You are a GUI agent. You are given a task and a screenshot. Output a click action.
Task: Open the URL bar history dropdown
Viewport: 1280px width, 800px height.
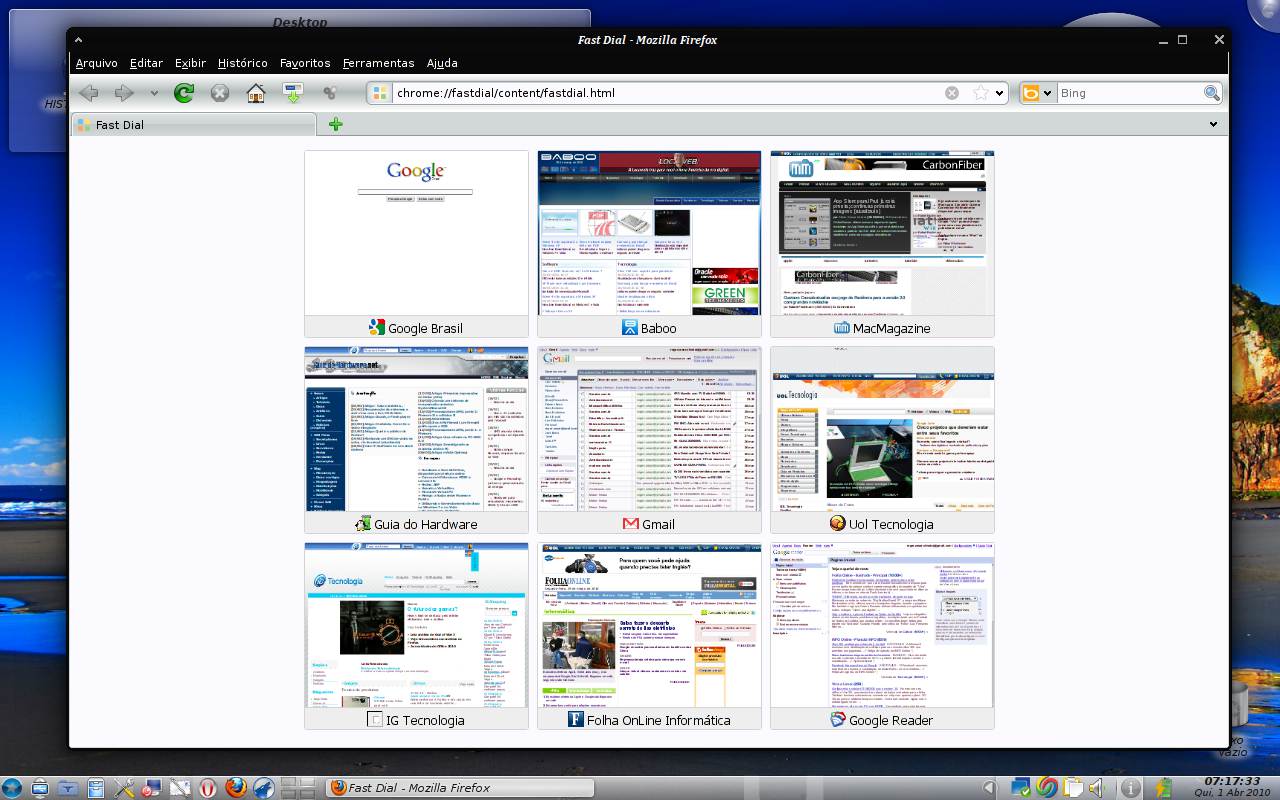click(x=999, y=93)
